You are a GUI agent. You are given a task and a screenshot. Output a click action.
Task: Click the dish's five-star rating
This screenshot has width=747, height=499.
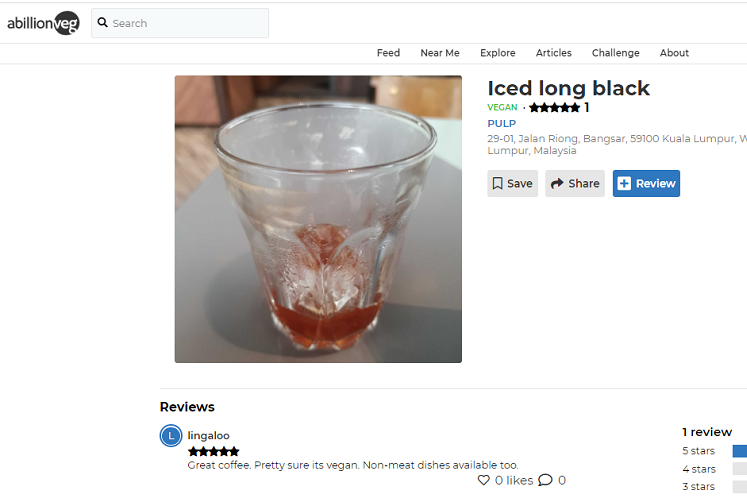pyautogui.click(x=554, y=108)
